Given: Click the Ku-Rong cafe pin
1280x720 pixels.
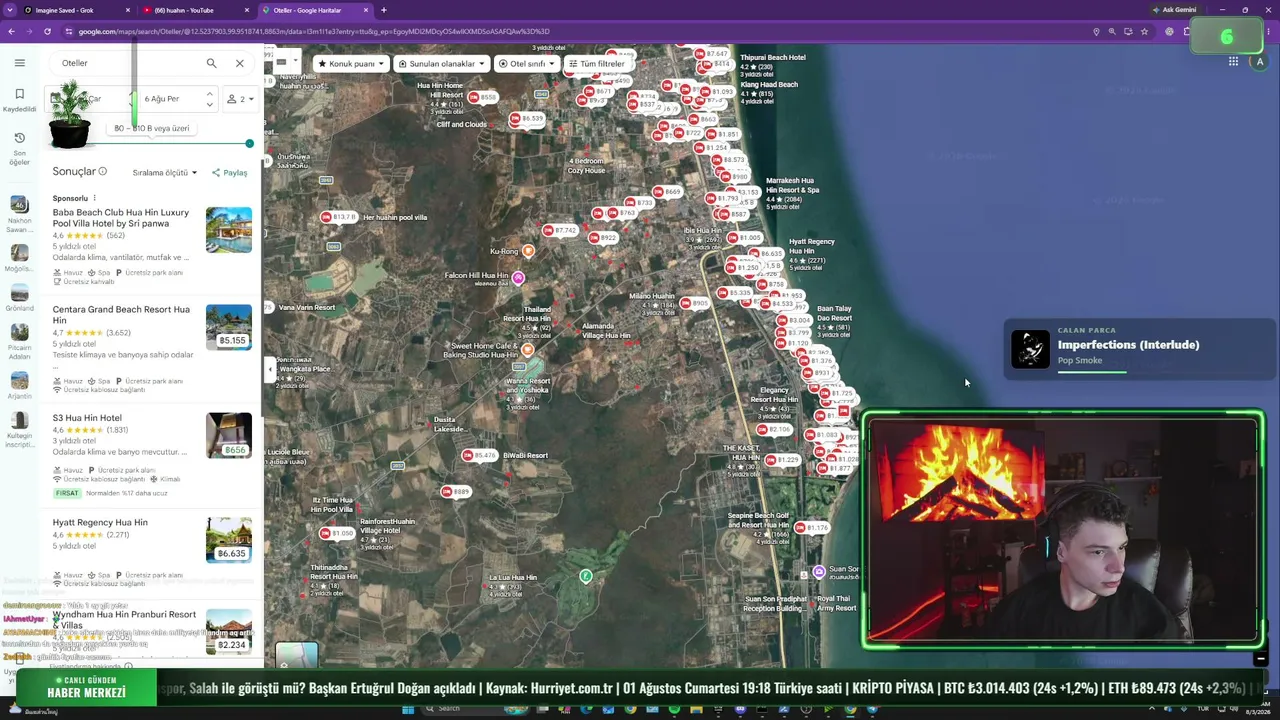Looking at the screenshot, I should (x=528, y=251).
